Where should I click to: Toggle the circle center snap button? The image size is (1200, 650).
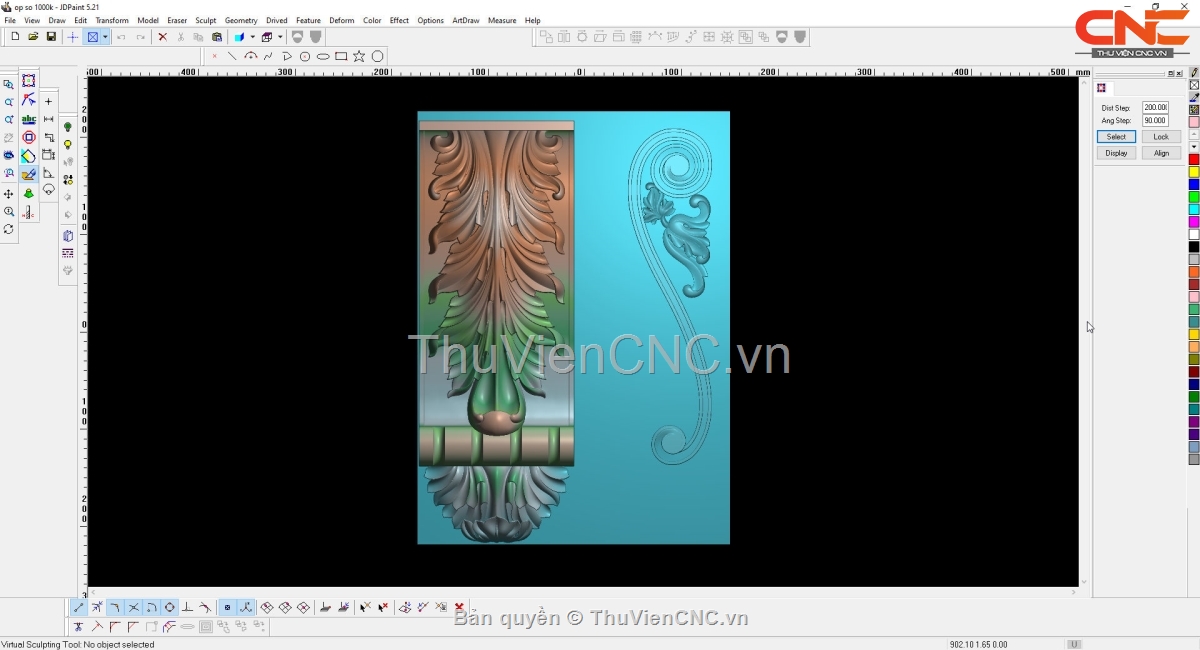pyautogui.click(x=170, y=608)
